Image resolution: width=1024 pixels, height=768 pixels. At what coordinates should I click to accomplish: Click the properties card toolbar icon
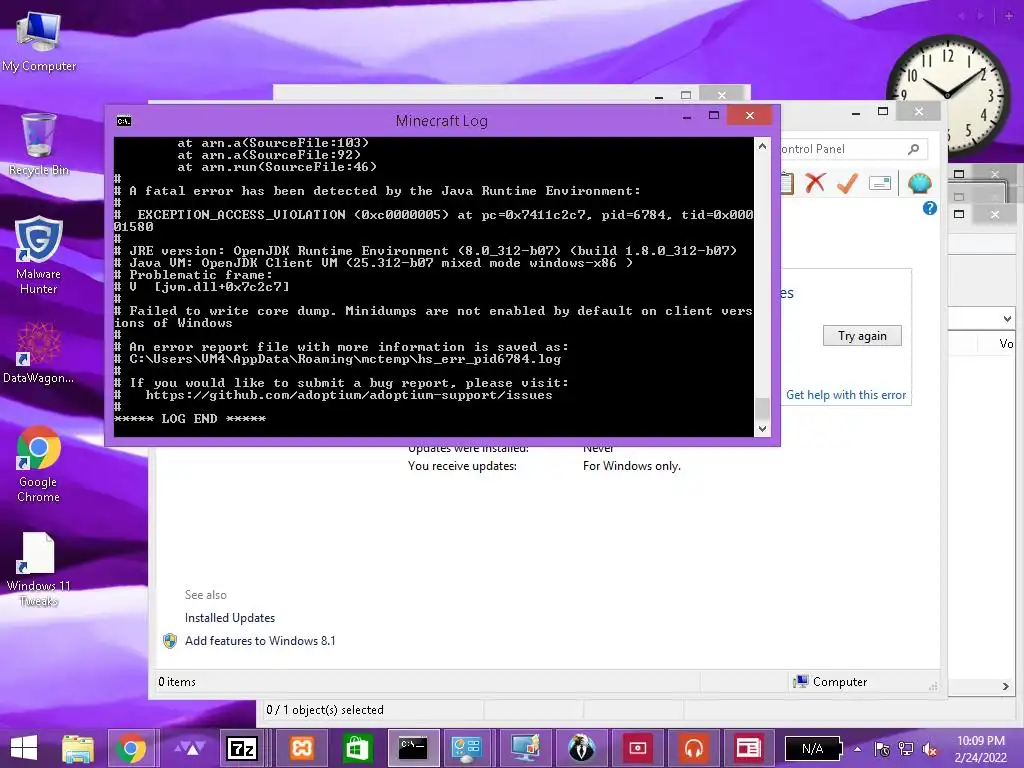point(880,184)
